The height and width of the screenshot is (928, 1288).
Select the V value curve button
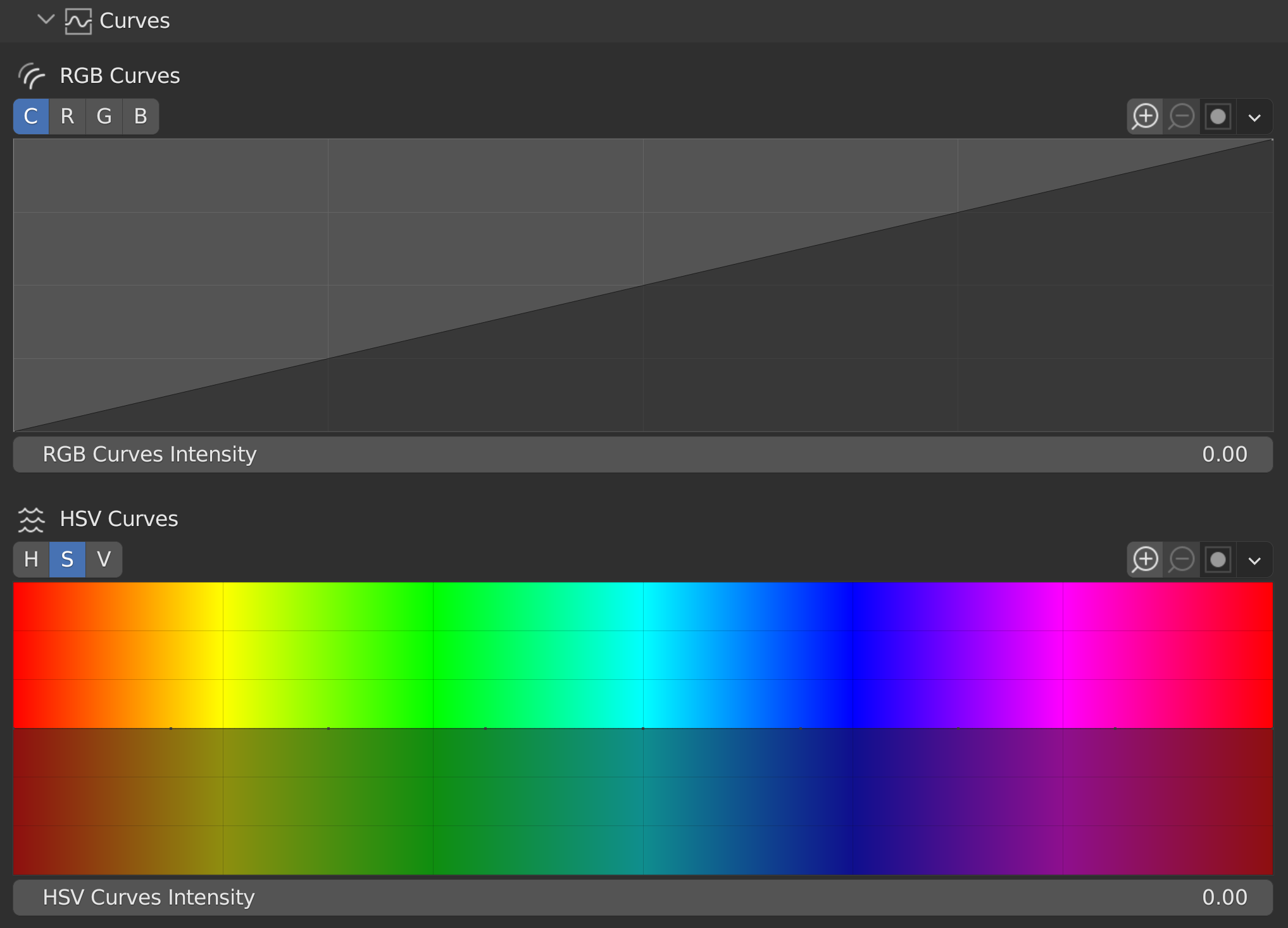(104, 560)
